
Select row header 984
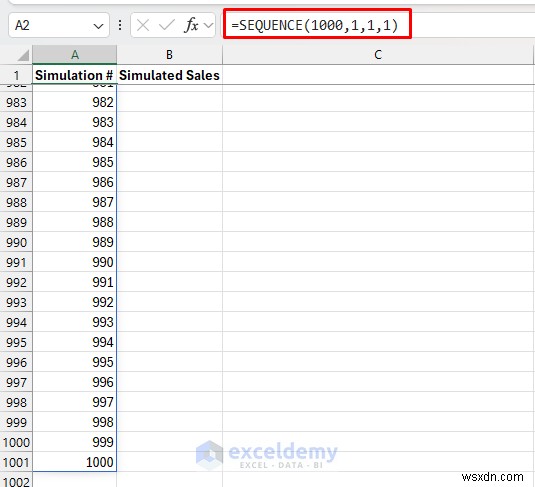coord(16,123)
